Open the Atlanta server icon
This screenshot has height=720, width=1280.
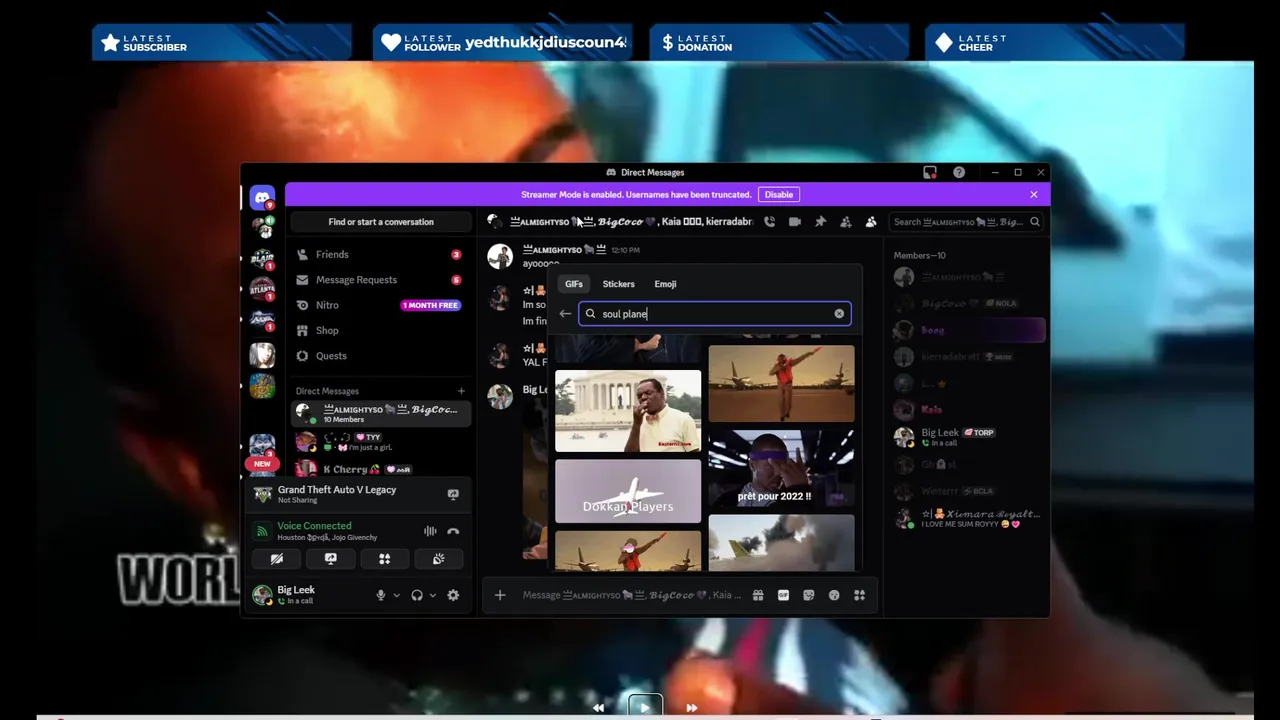pos(262,291)
